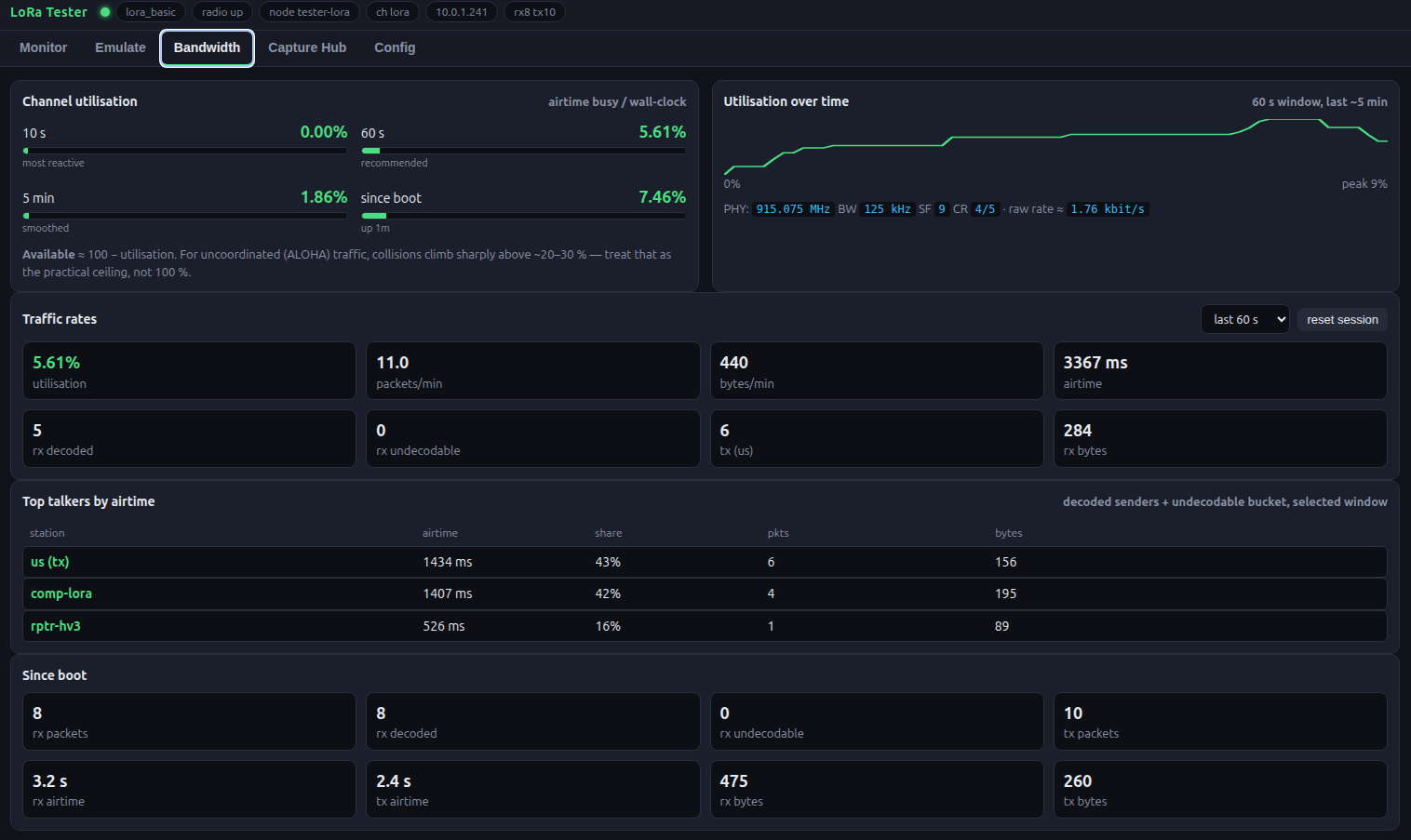
Task: Click the 1.86% five minute percentage
Action: 324,197
